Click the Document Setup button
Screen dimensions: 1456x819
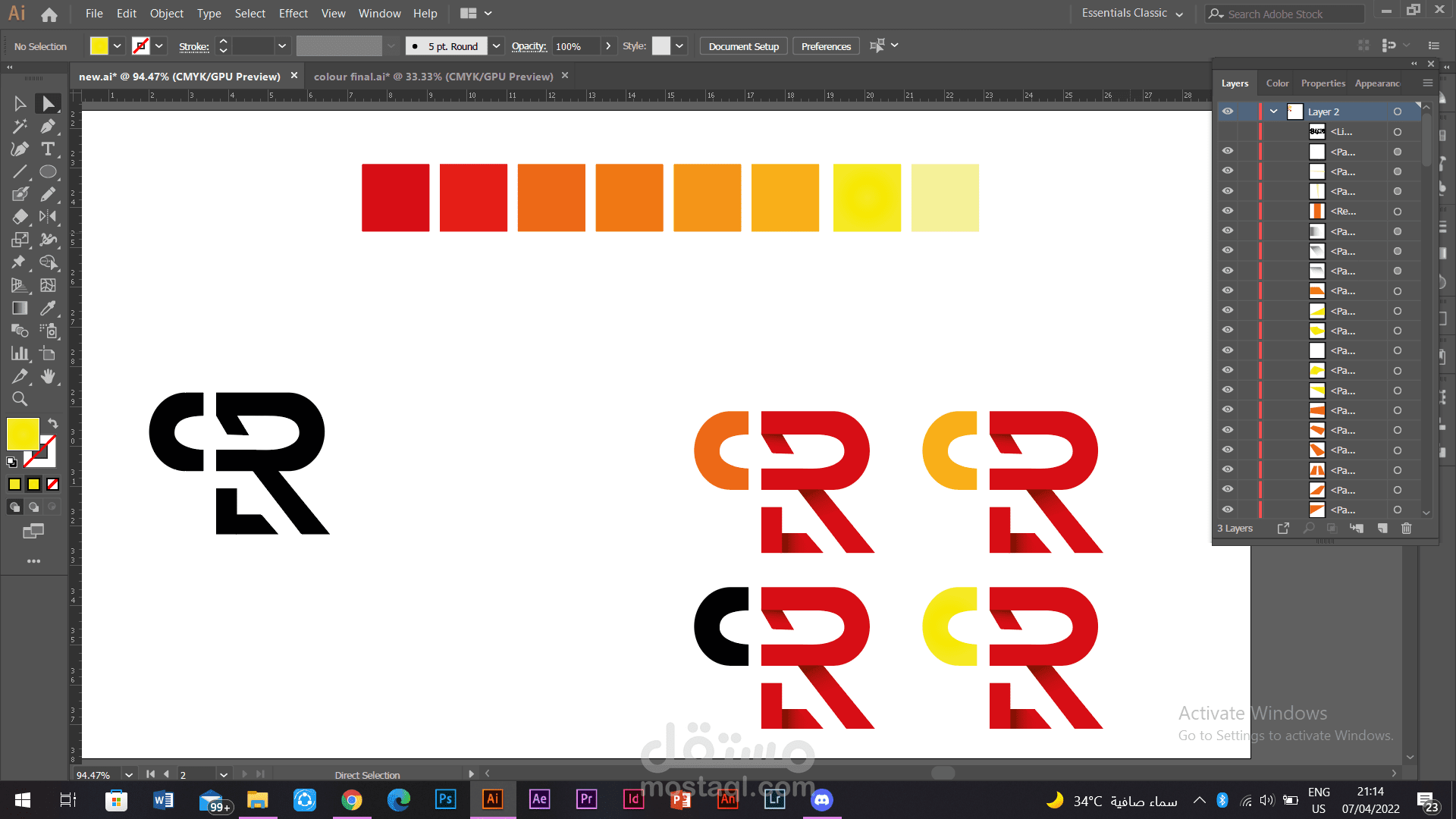[x=743, y=46]
